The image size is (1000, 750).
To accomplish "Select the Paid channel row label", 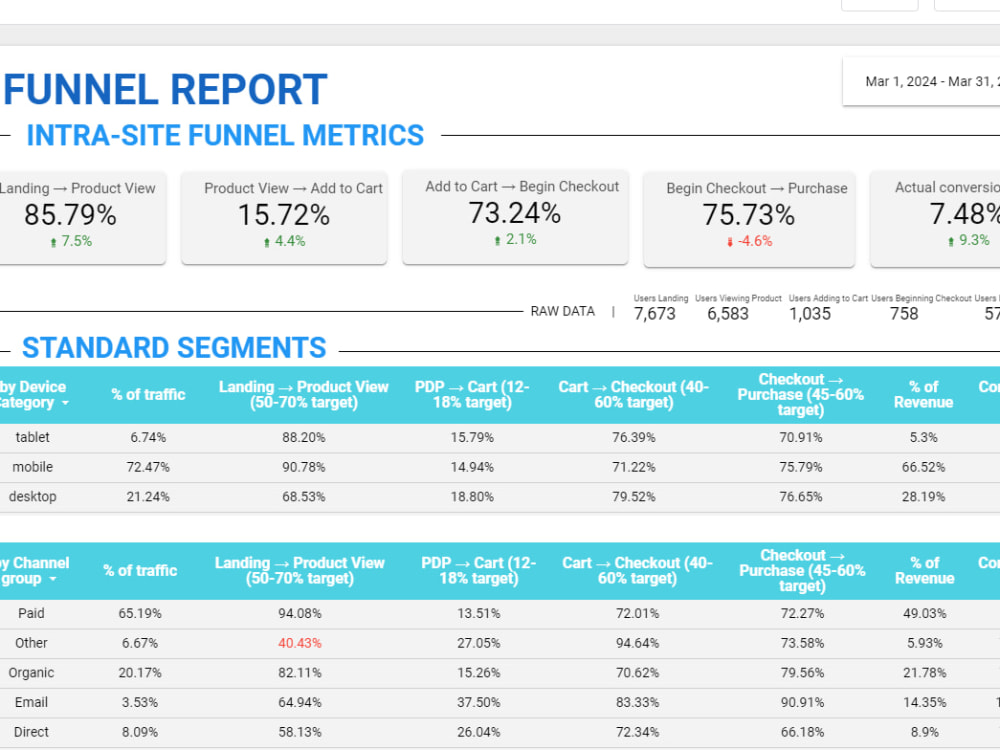I will coord(31,614).
